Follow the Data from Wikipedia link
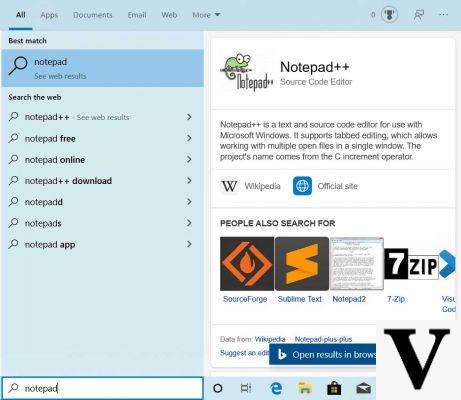The height and width of the screenshot is (400, 461). 270,339
